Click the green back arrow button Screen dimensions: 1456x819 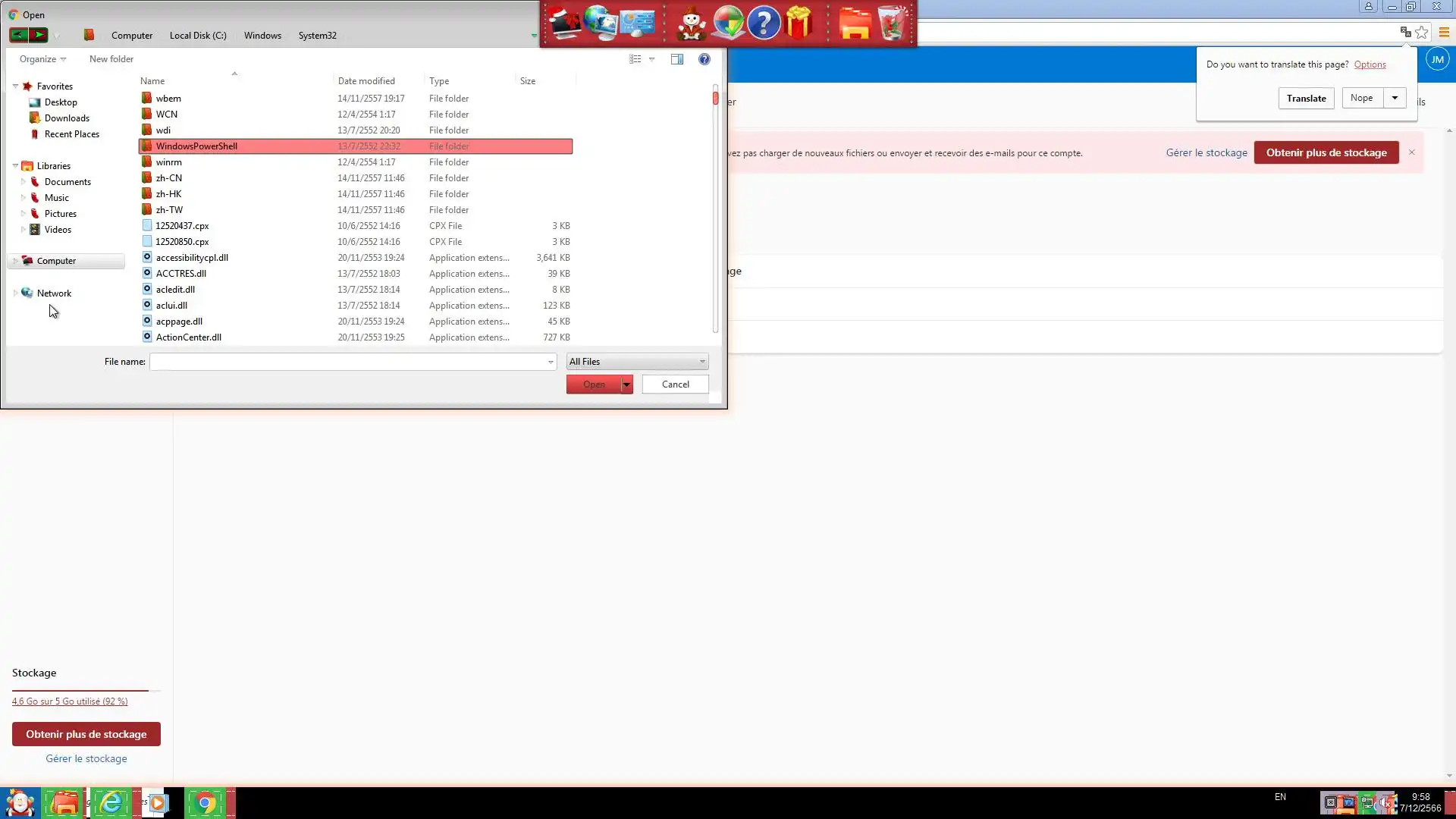pyautogui.click(x=18, y=35)
